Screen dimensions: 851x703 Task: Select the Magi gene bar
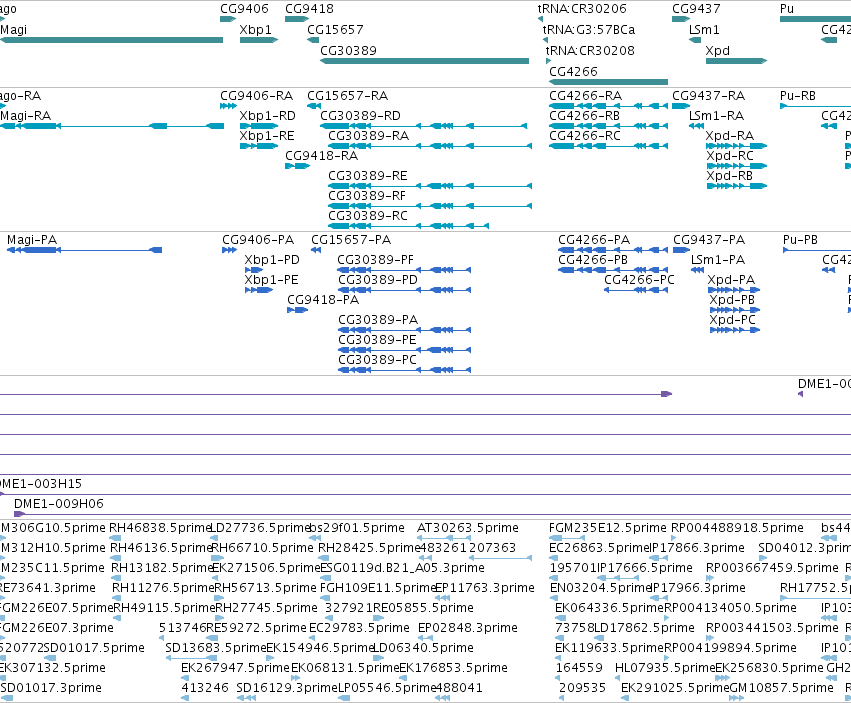point(111,40)
